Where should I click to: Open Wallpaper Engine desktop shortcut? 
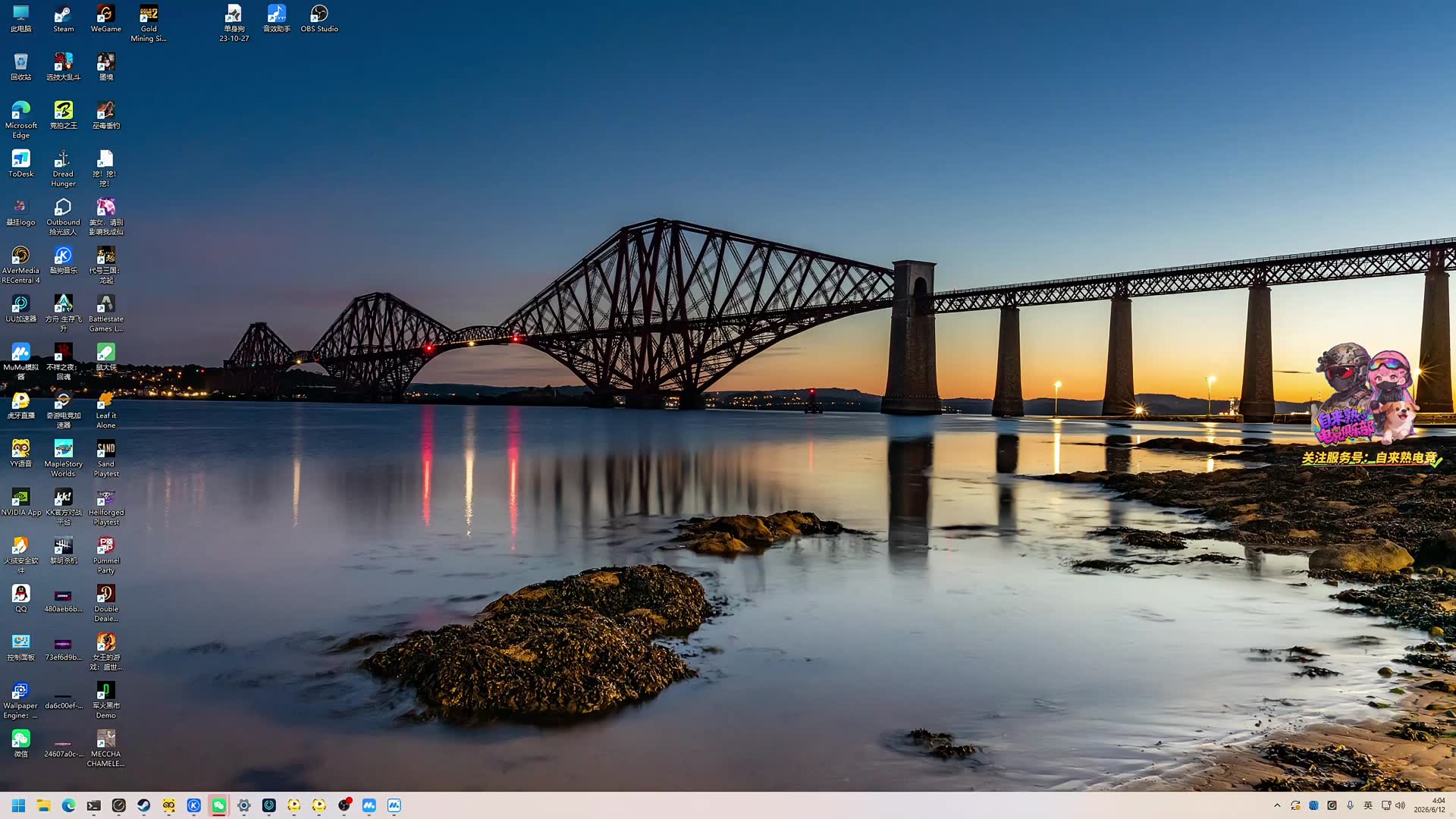click(x=21, y=700)
